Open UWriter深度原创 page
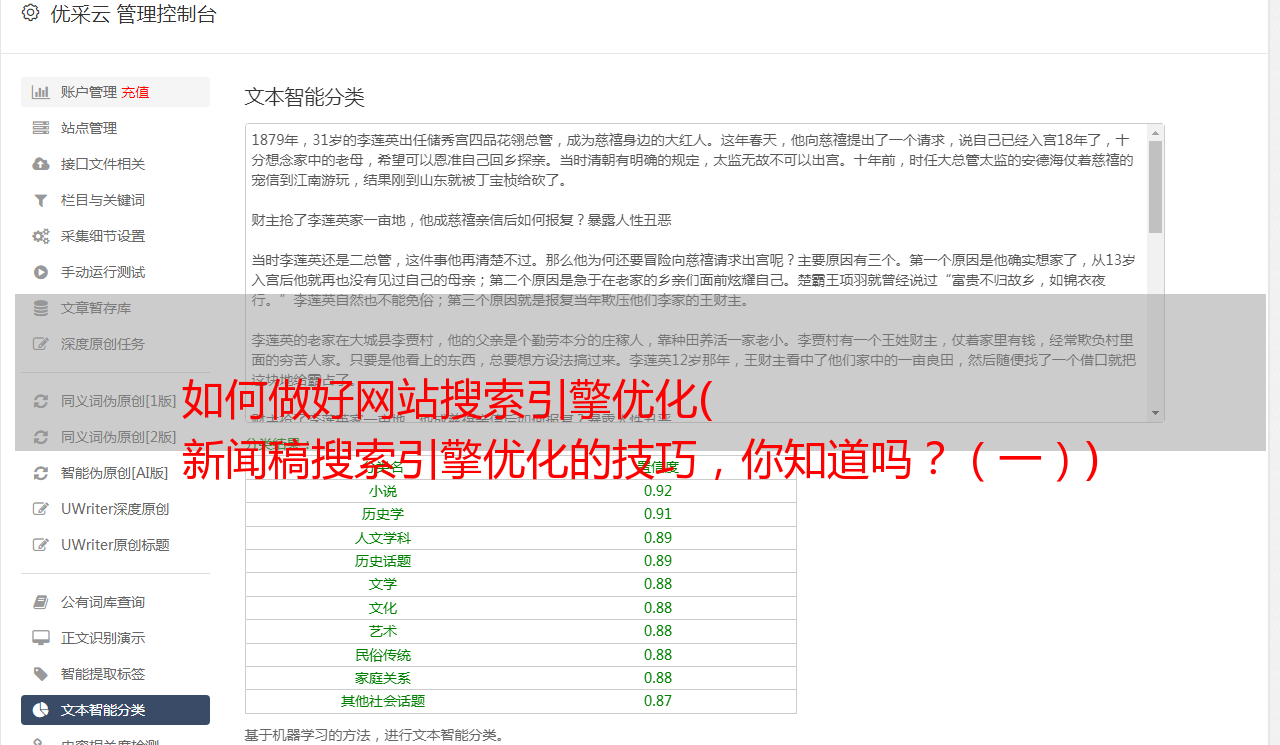This screenshot has width=1280, height=745. [115, 509]
